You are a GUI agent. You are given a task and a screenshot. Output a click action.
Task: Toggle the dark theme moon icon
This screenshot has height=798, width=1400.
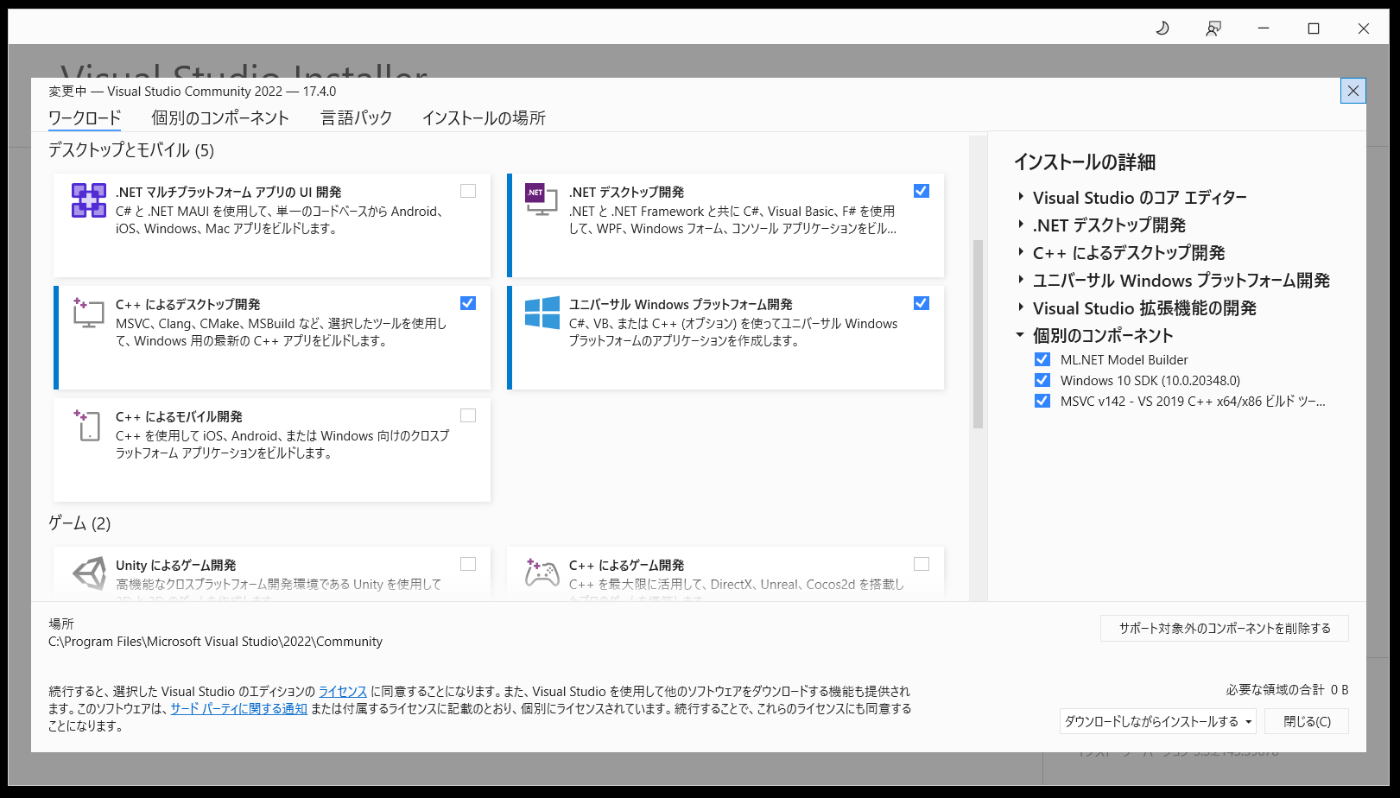(1162, 28)
